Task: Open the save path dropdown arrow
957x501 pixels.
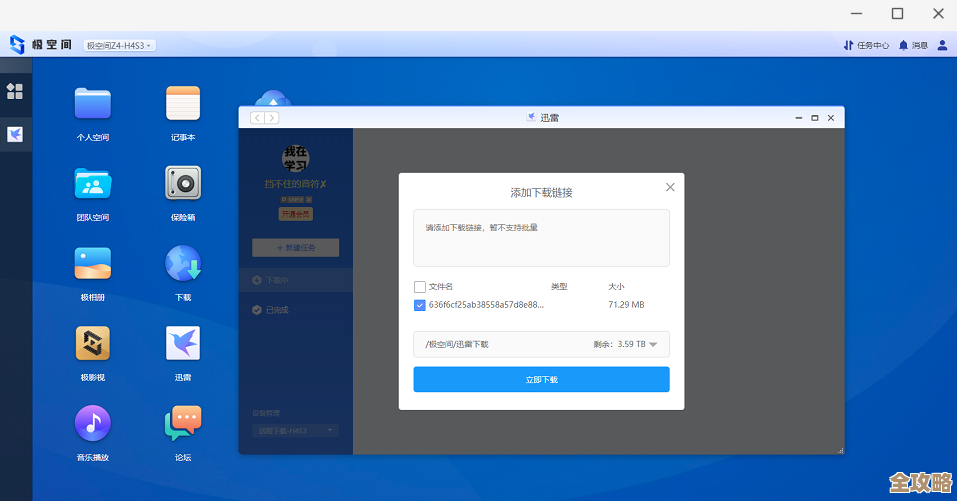Action: [x=653, y=345]
